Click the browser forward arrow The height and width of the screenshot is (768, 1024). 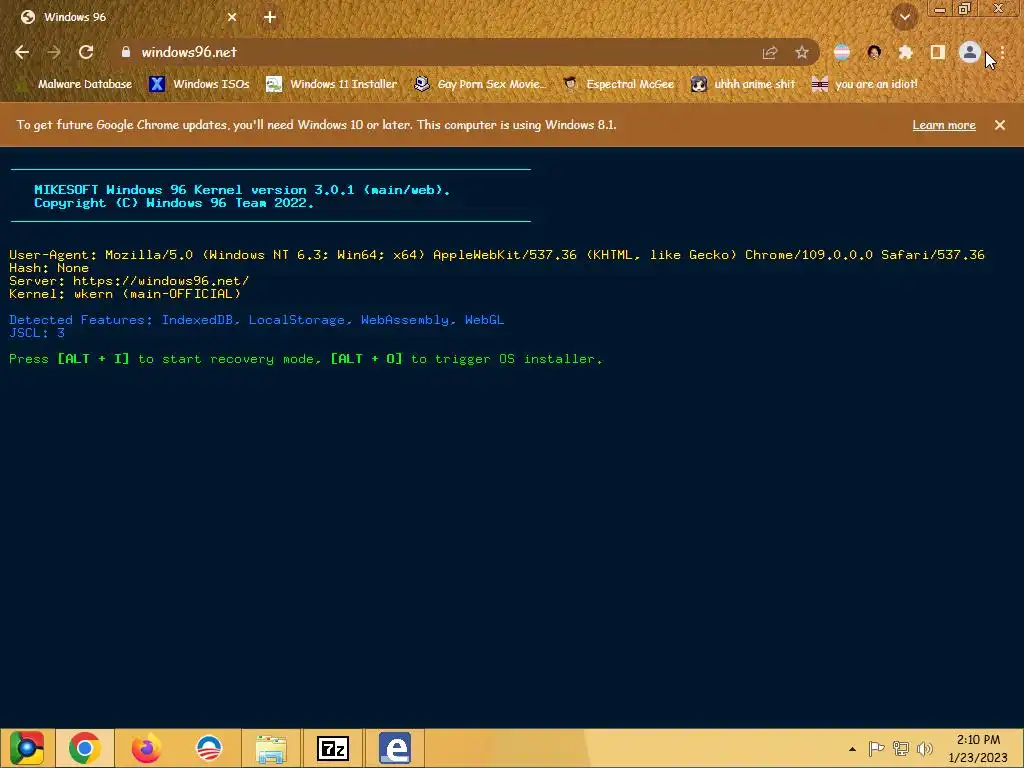click(54, 52)
